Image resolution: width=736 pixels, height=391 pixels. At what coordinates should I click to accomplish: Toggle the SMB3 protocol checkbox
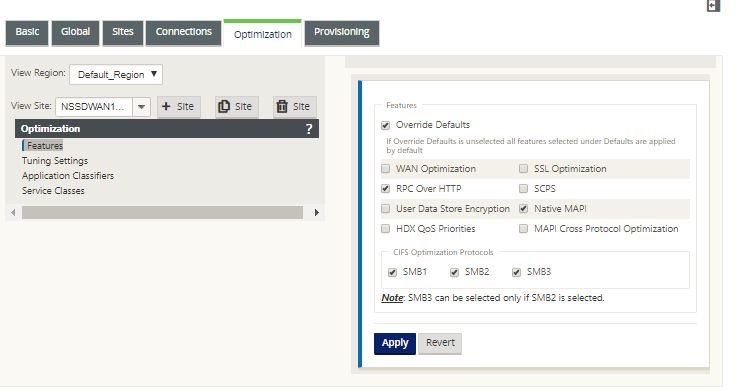coord(516,272)
